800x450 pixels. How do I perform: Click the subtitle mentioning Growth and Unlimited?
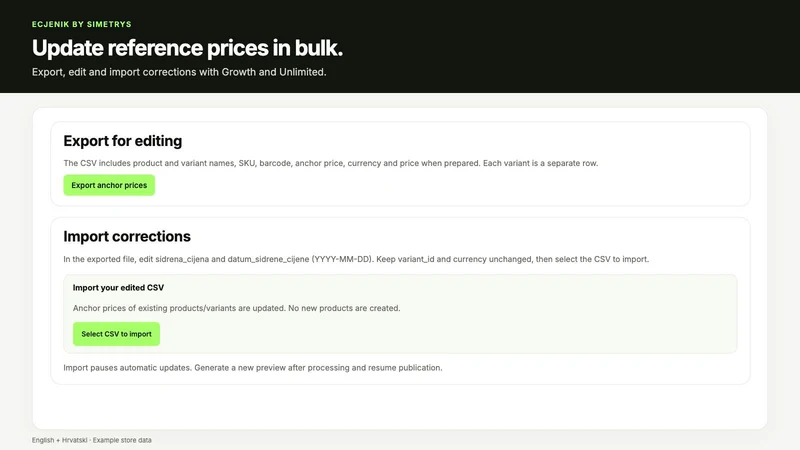(179, 72)
